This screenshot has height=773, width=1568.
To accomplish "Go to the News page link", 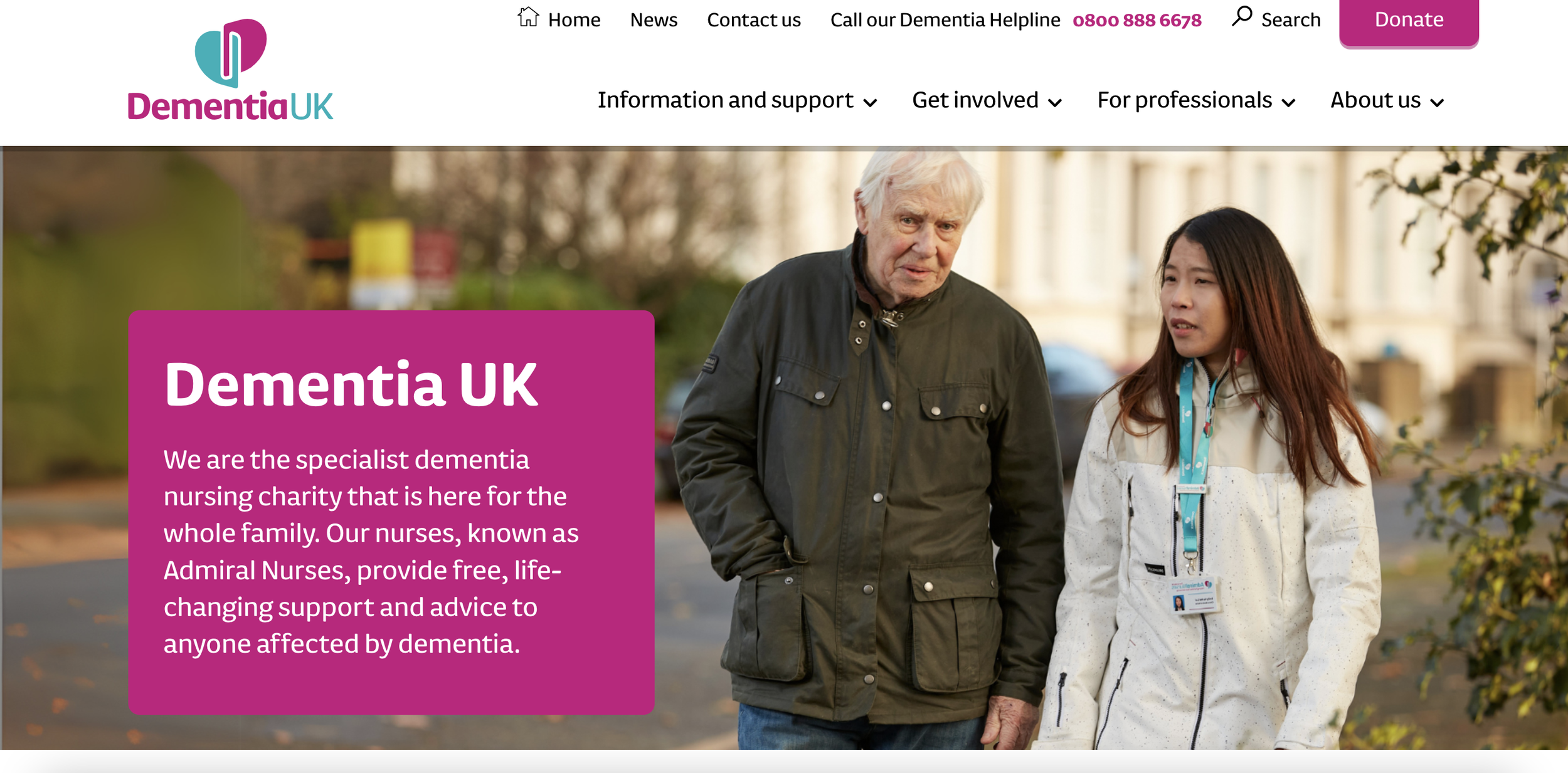I will [654, 20].
